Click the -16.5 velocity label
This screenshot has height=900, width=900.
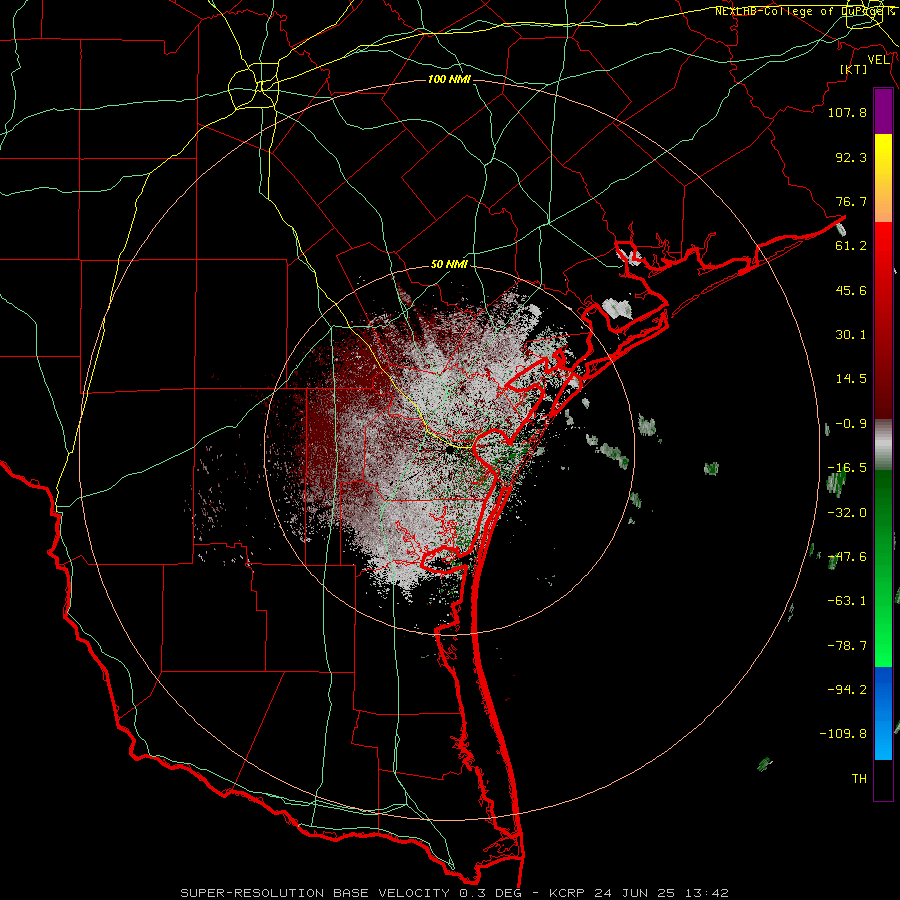[847, 468]
